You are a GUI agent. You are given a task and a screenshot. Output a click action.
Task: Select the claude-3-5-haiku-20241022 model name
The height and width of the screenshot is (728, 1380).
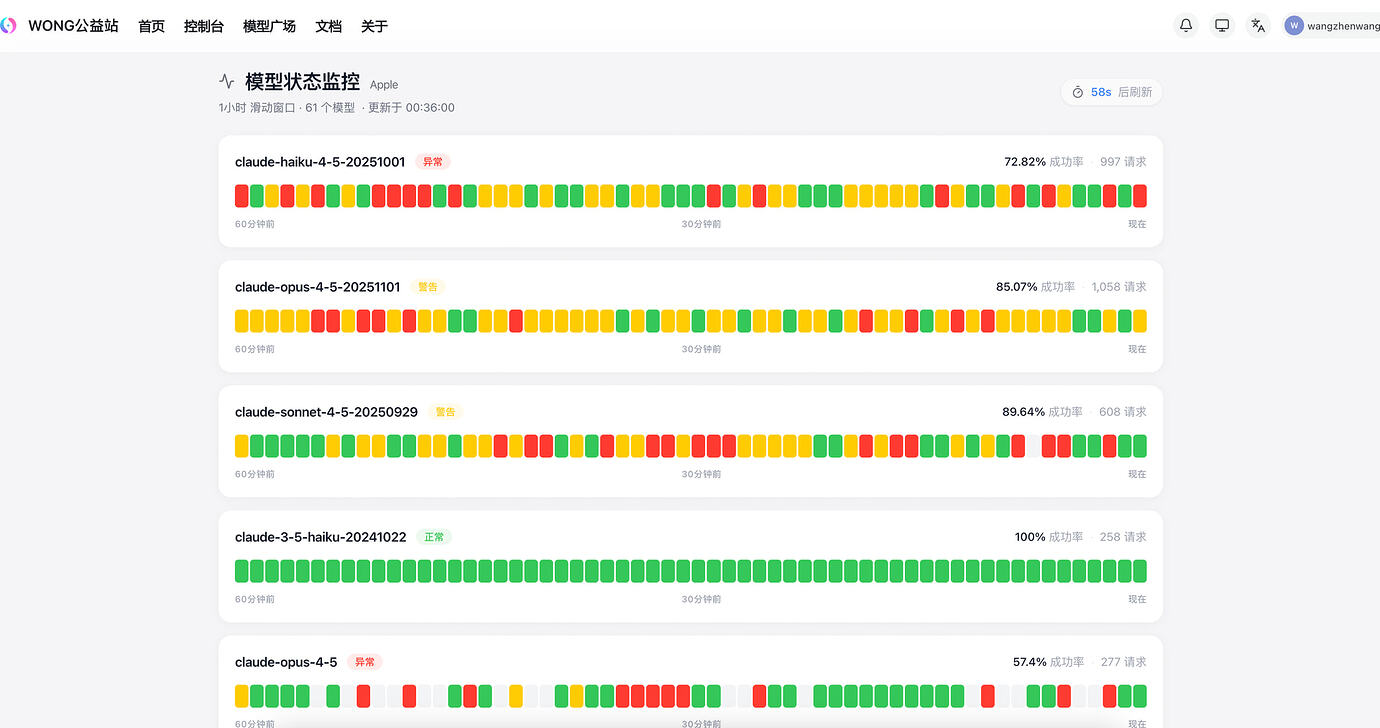coord(321,537)
